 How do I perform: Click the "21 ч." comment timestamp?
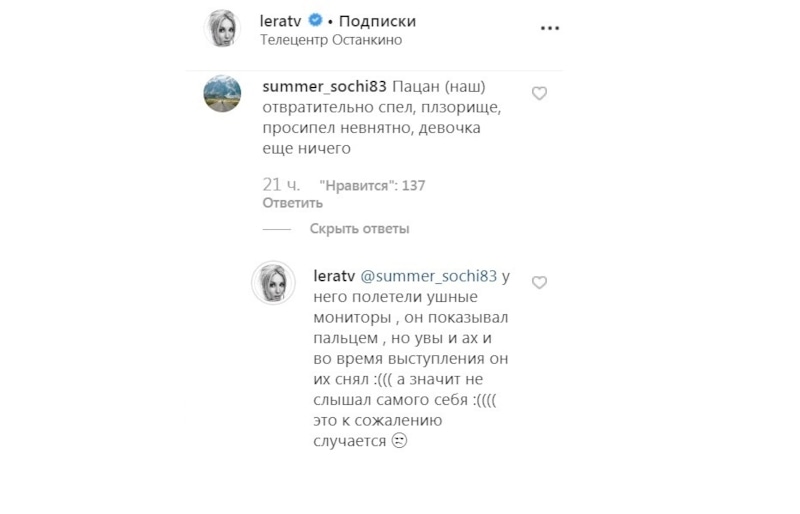pyautogui.click(x=281, y=185)
